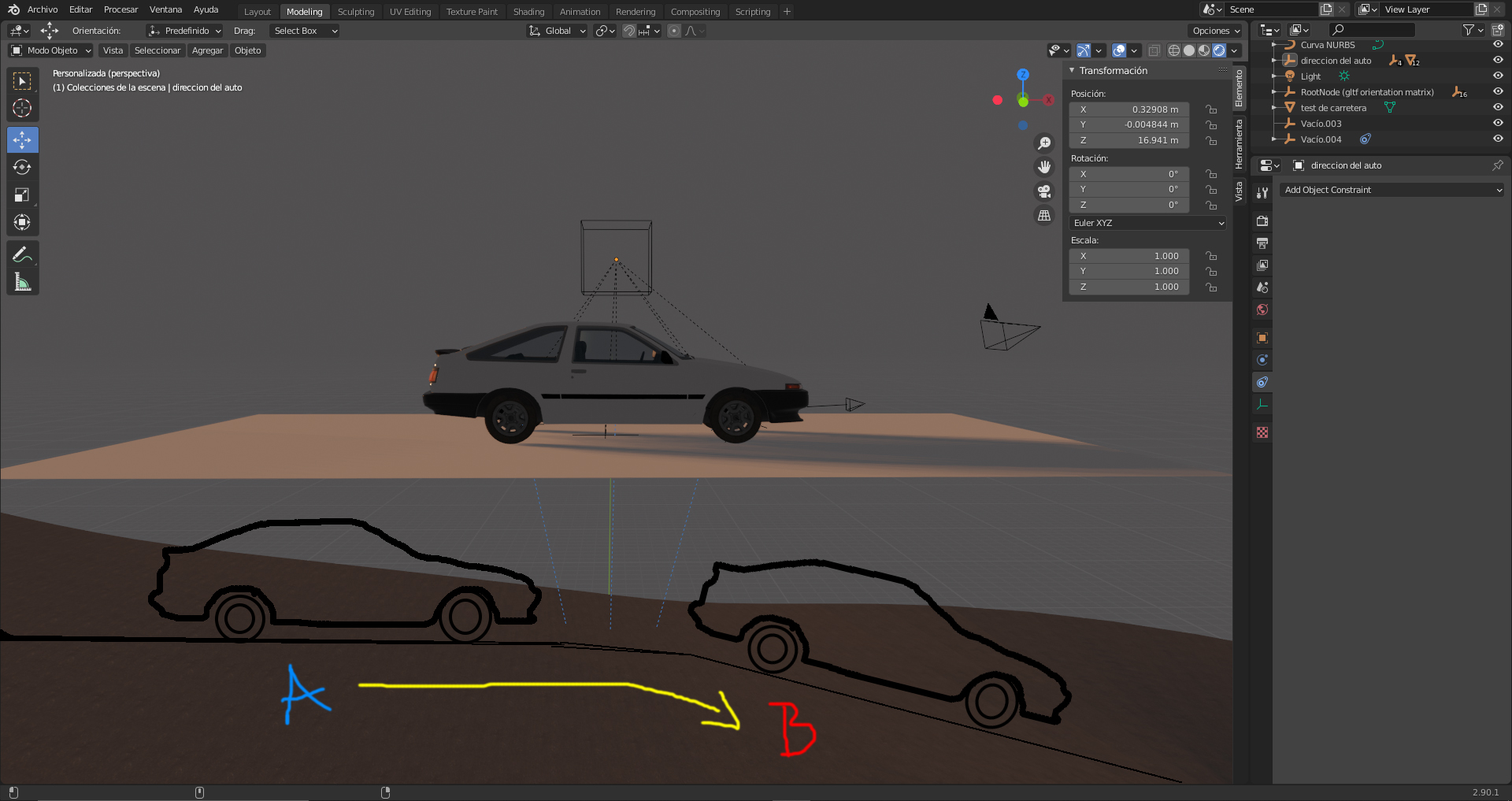The image size is (1512, 801).
Task: Open the Agregar menu
Action: point(207,50)
